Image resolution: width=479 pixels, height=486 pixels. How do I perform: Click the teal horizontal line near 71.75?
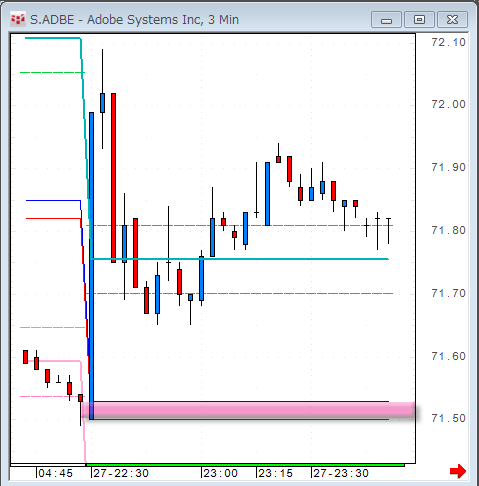point(240,259)
